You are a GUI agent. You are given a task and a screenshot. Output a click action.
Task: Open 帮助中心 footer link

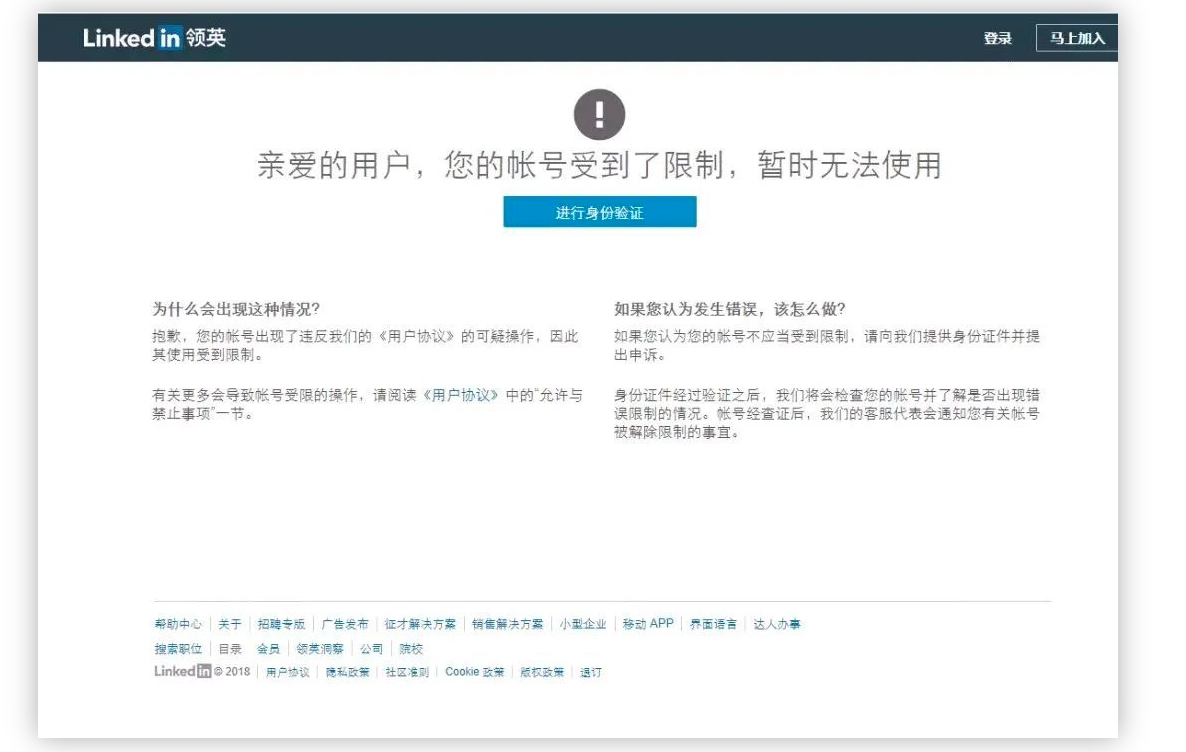point(178,624)
